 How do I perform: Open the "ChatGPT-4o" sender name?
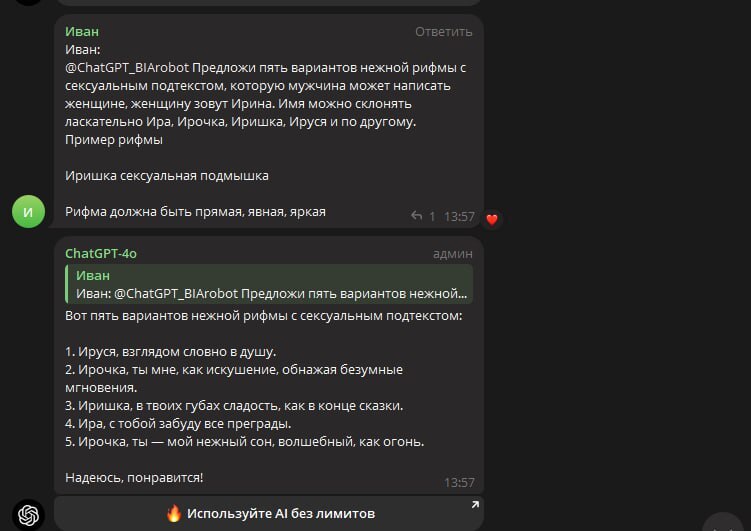101,254
